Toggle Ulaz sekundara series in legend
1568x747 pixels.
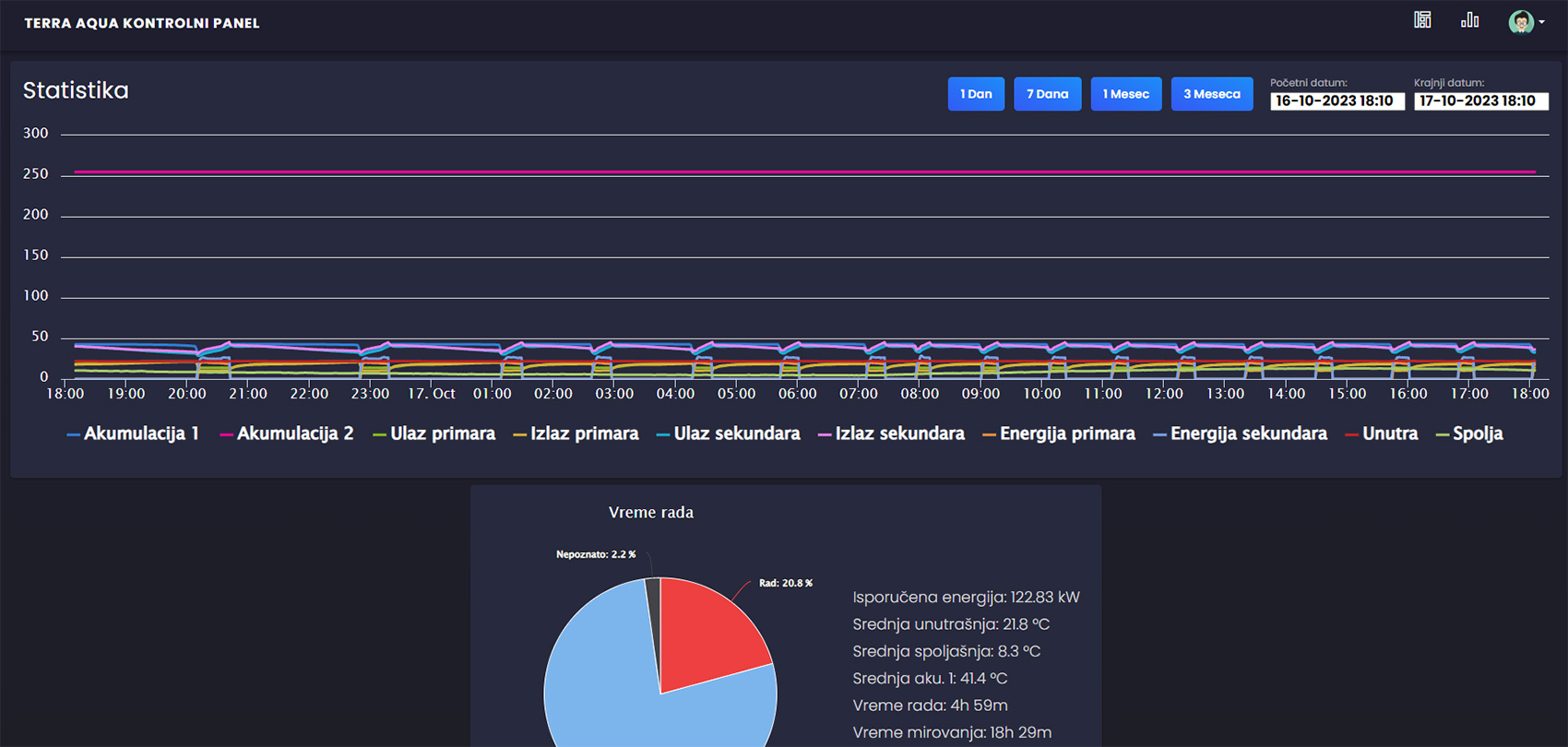tap(729, 433)
